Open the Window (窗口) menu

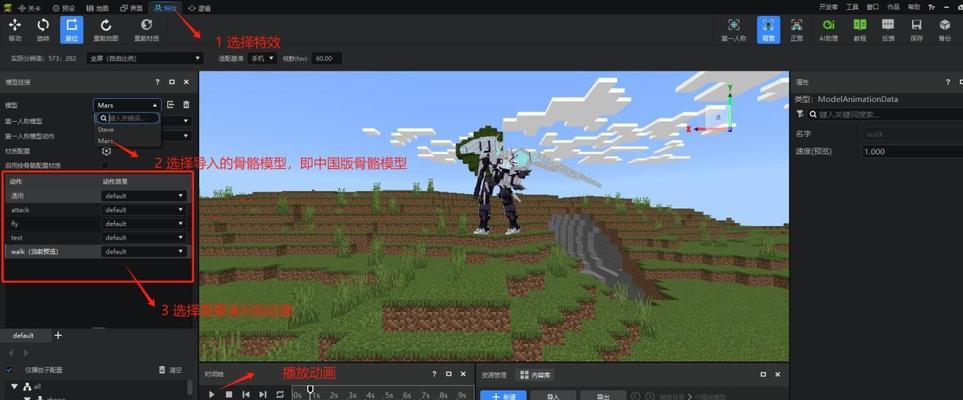coord(873,7)
